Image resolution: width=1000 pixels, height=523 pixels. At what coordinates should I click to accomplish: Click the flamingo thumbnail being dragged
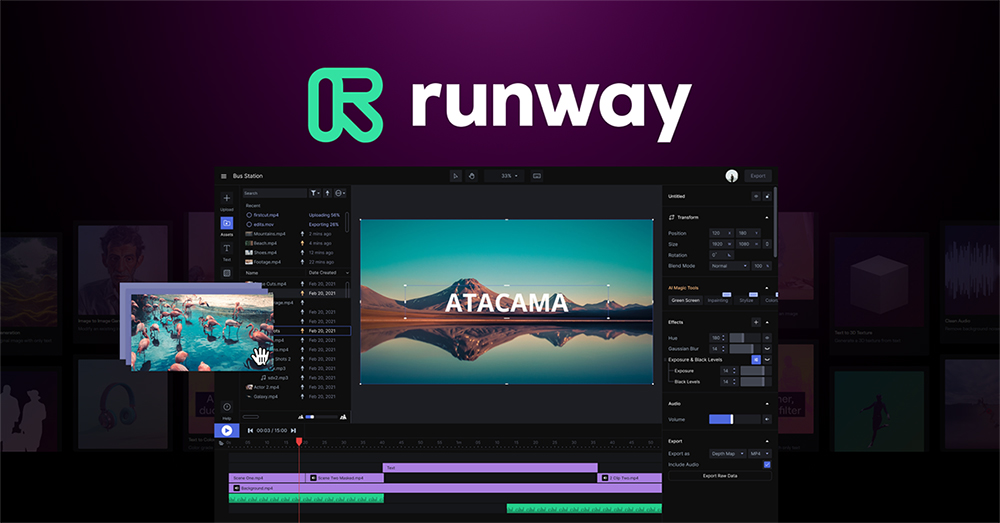pyautogui.click(x=202, y=332)
